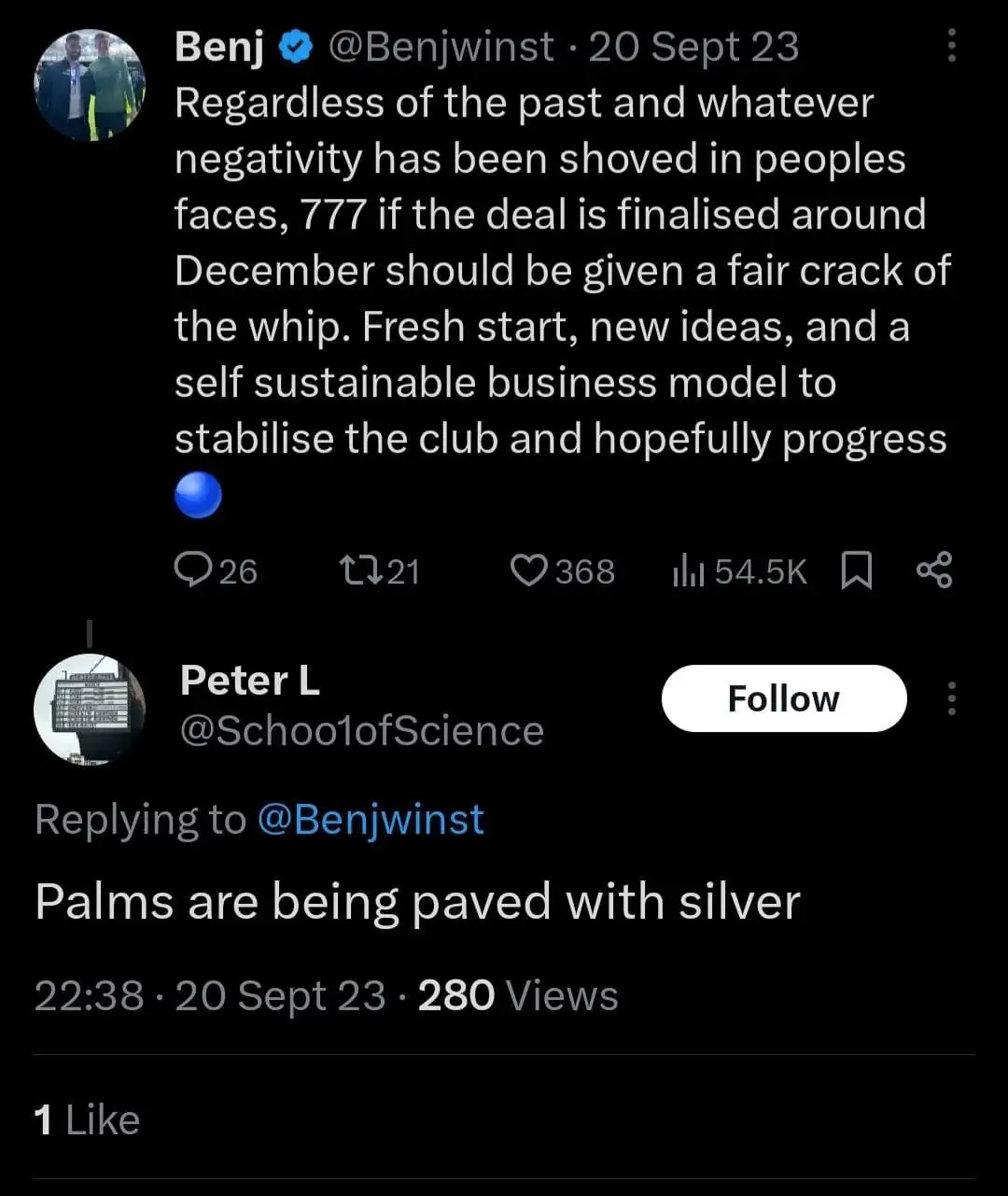Open the @Benjwinst handle in tweet header
The image size is (1008, 1196).
441,47
